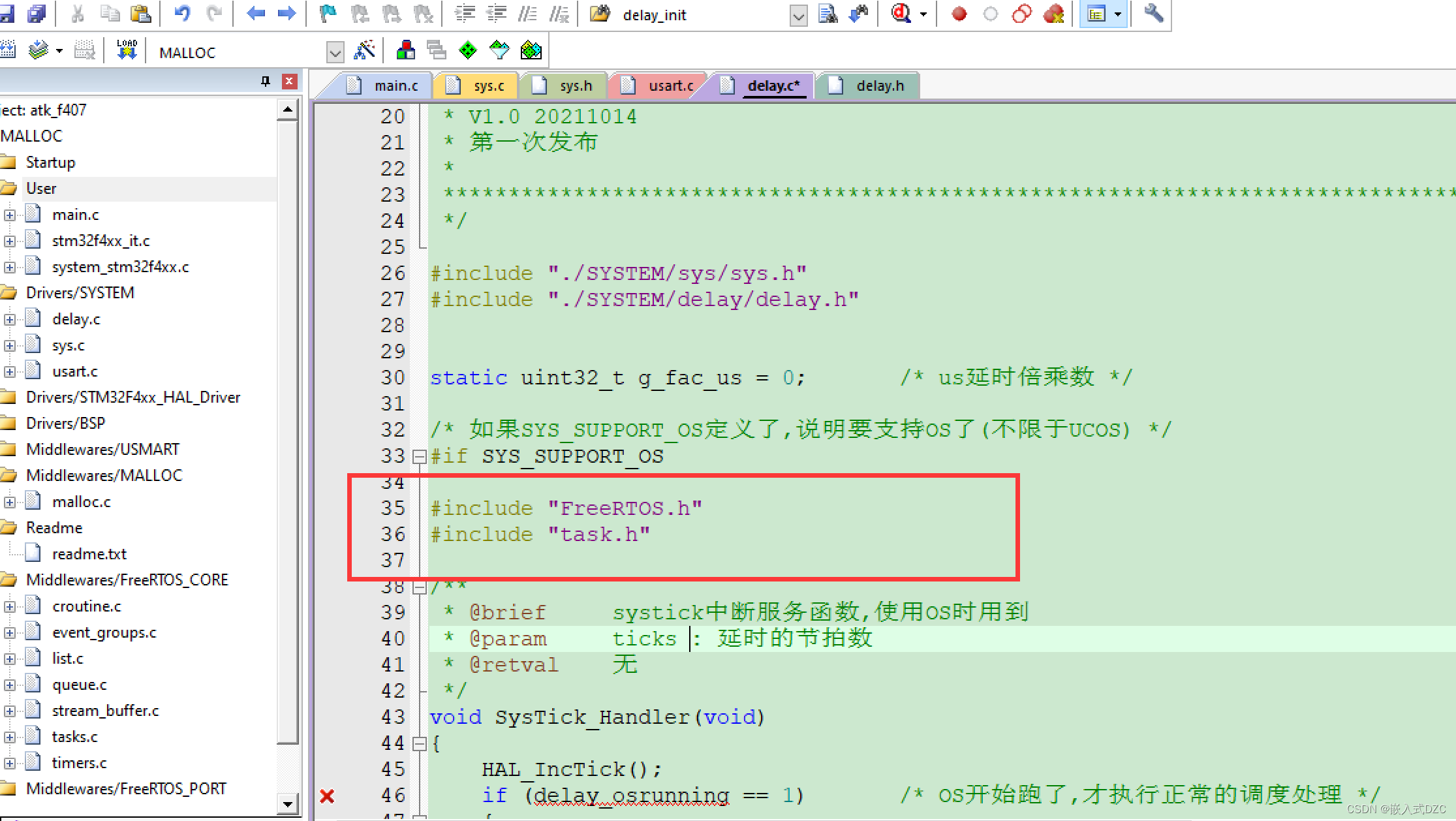Start the debug session magnifier icon
1456x821 pixels.
tap(901, 14)
